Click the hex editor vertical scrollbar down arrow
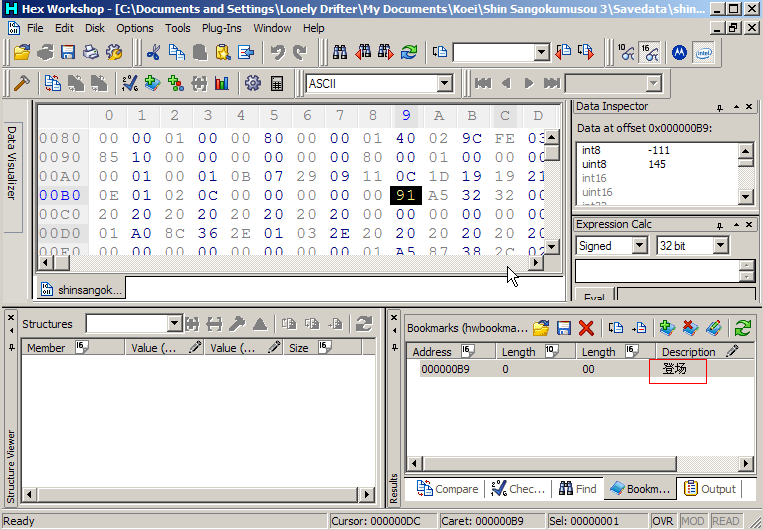The height and width of the screenshot is (530, 763). click(x=551, y=247)
